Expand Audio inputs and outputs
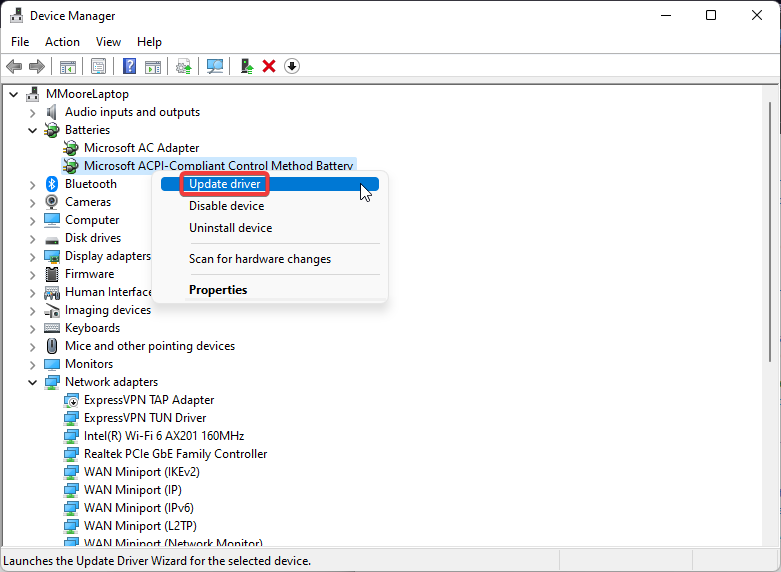 tap(32, 113)
